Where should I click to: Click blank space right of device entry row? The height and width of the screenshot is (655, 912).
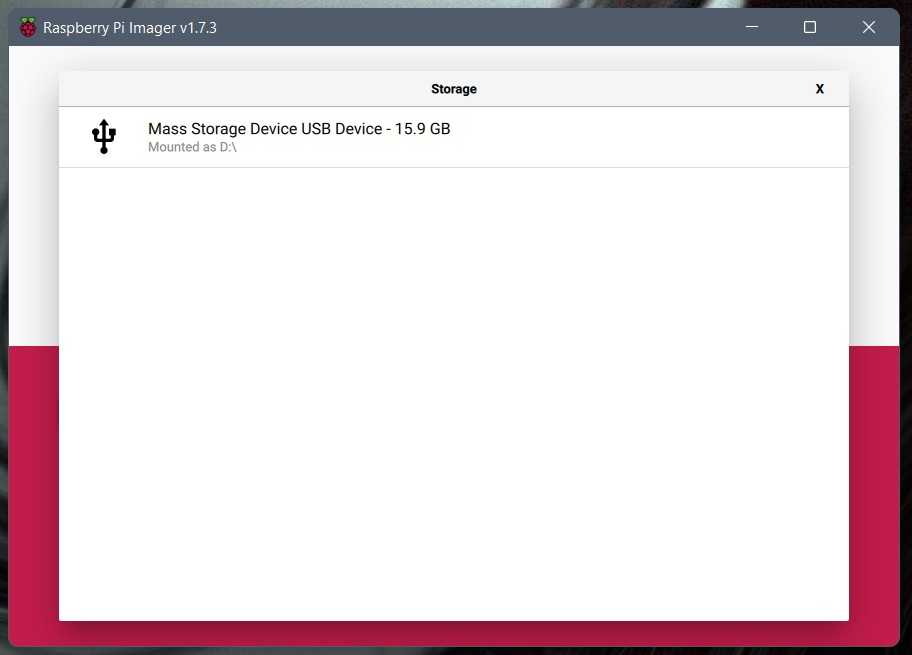[650, 137]
